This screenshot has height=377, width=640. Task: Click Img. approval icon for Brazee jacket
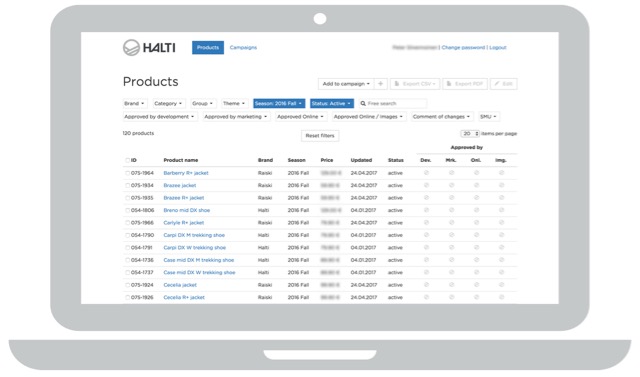pos(502,185)
